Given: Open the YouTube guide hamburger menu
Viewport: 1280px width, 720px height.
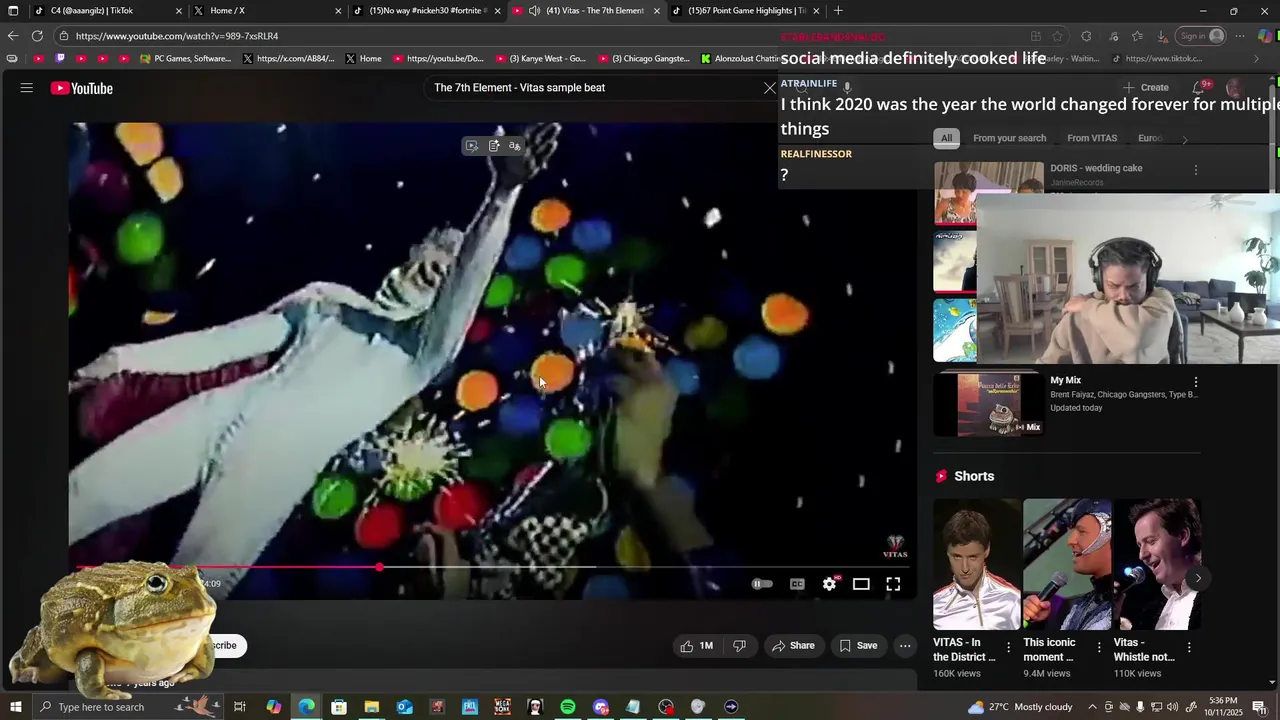Looking at the screenshot, I should (27, 88).
